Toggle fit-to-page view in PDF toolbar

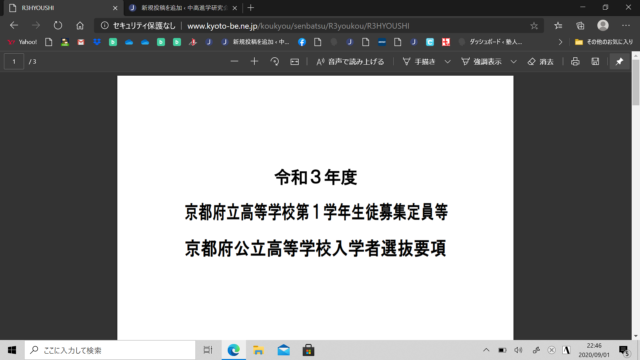[295, 62]
